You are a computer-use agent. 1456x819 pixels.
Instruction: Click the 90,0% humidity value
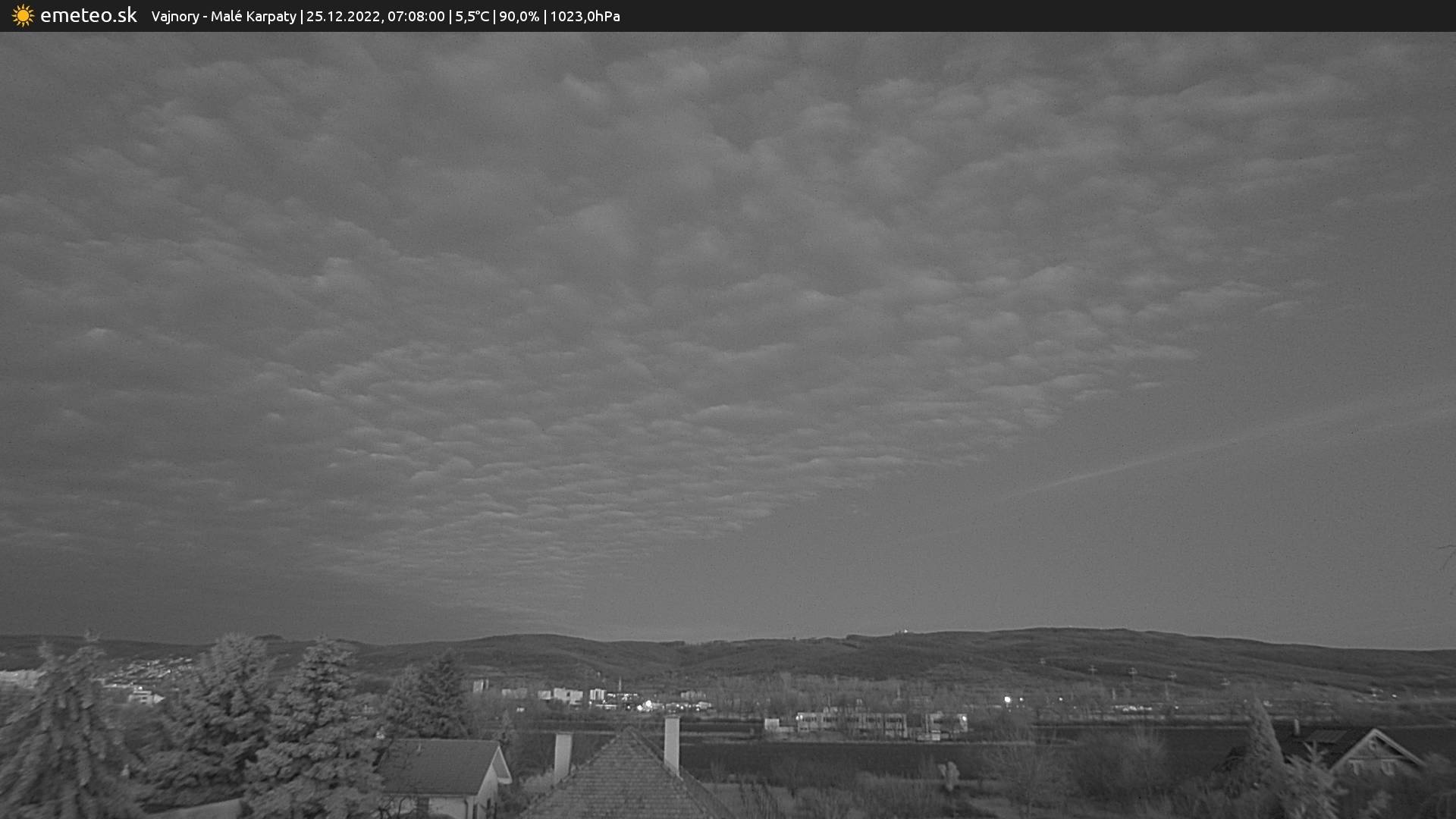pos(519,17)
